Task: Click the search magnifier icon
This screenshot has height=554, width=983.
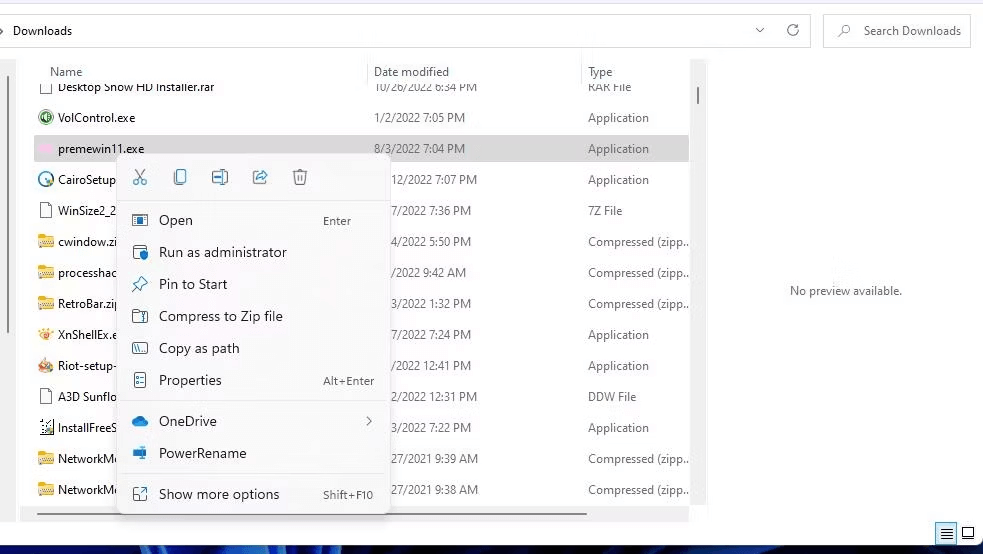Action: tap(844, 30)
